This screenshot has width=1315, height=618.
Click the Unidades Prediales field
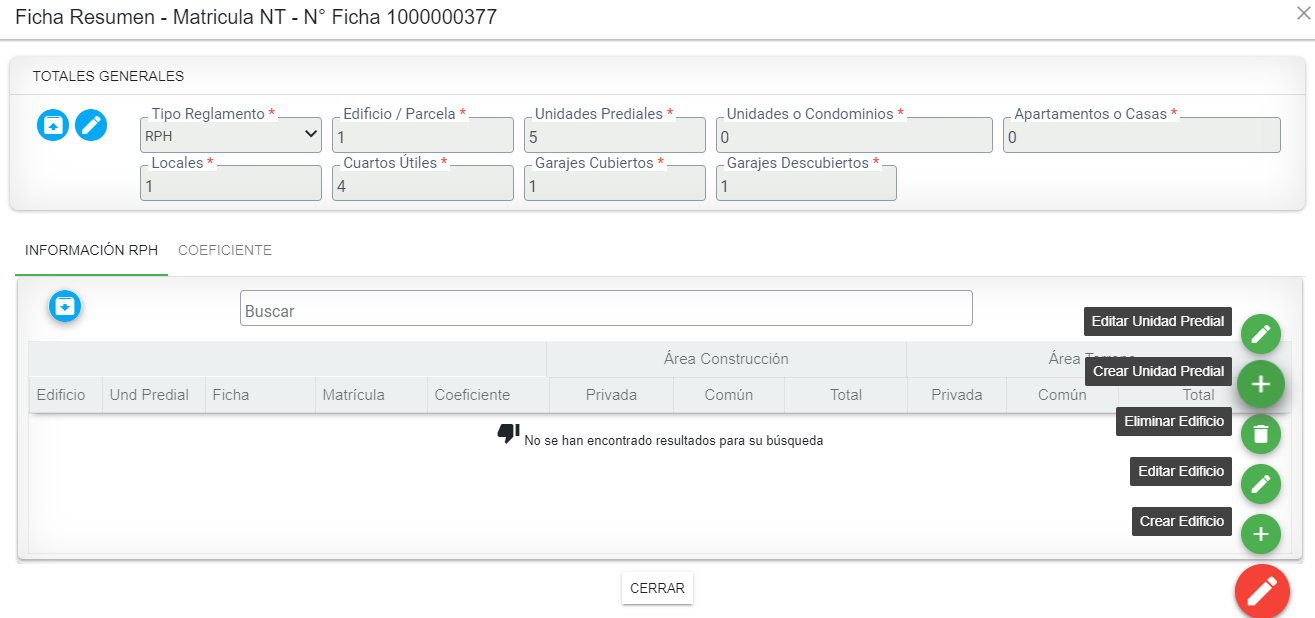click(614, 136)
